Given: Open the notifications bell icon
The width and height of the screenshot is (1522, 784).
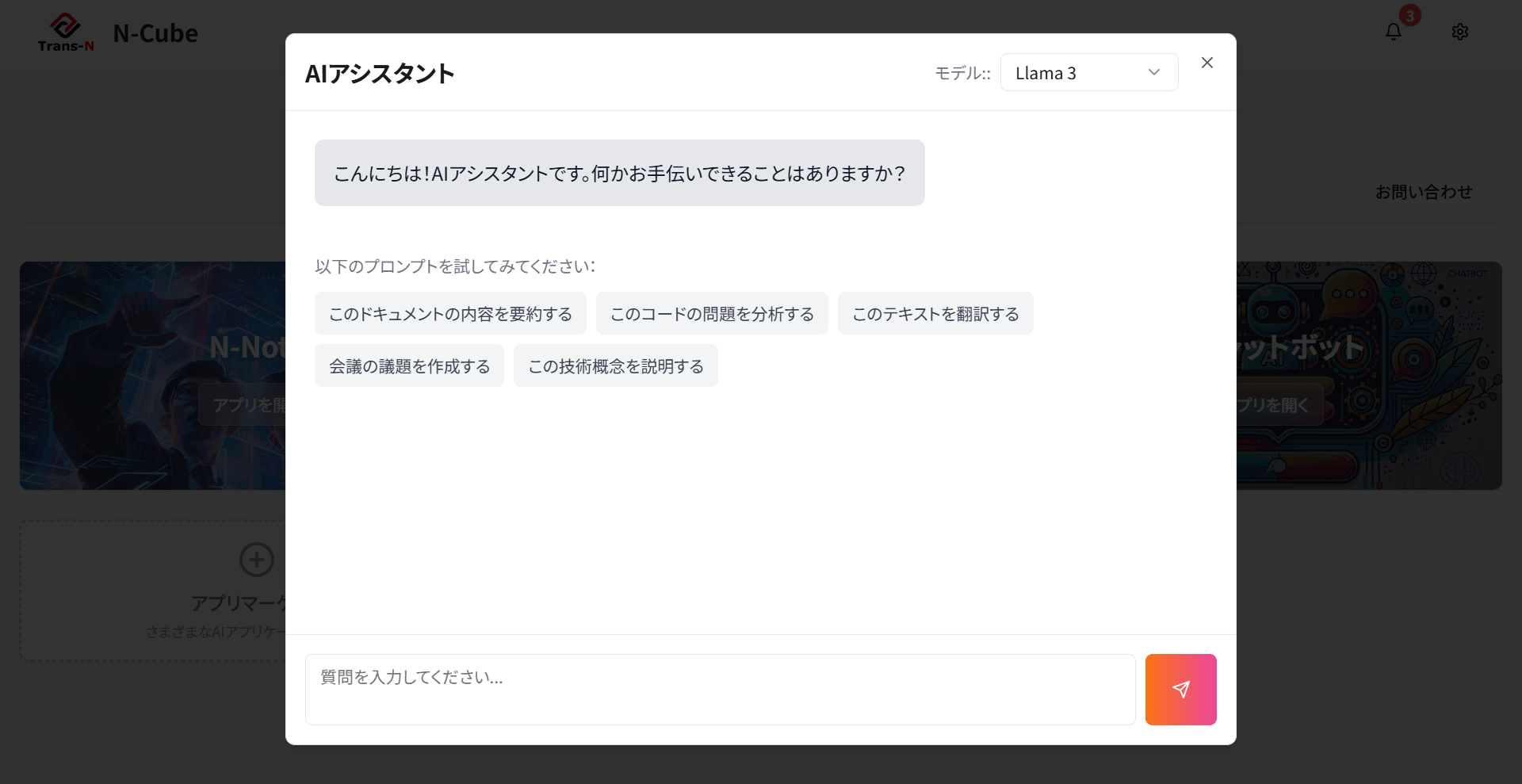Looking at the screenshot, I should pos(1393,33).
